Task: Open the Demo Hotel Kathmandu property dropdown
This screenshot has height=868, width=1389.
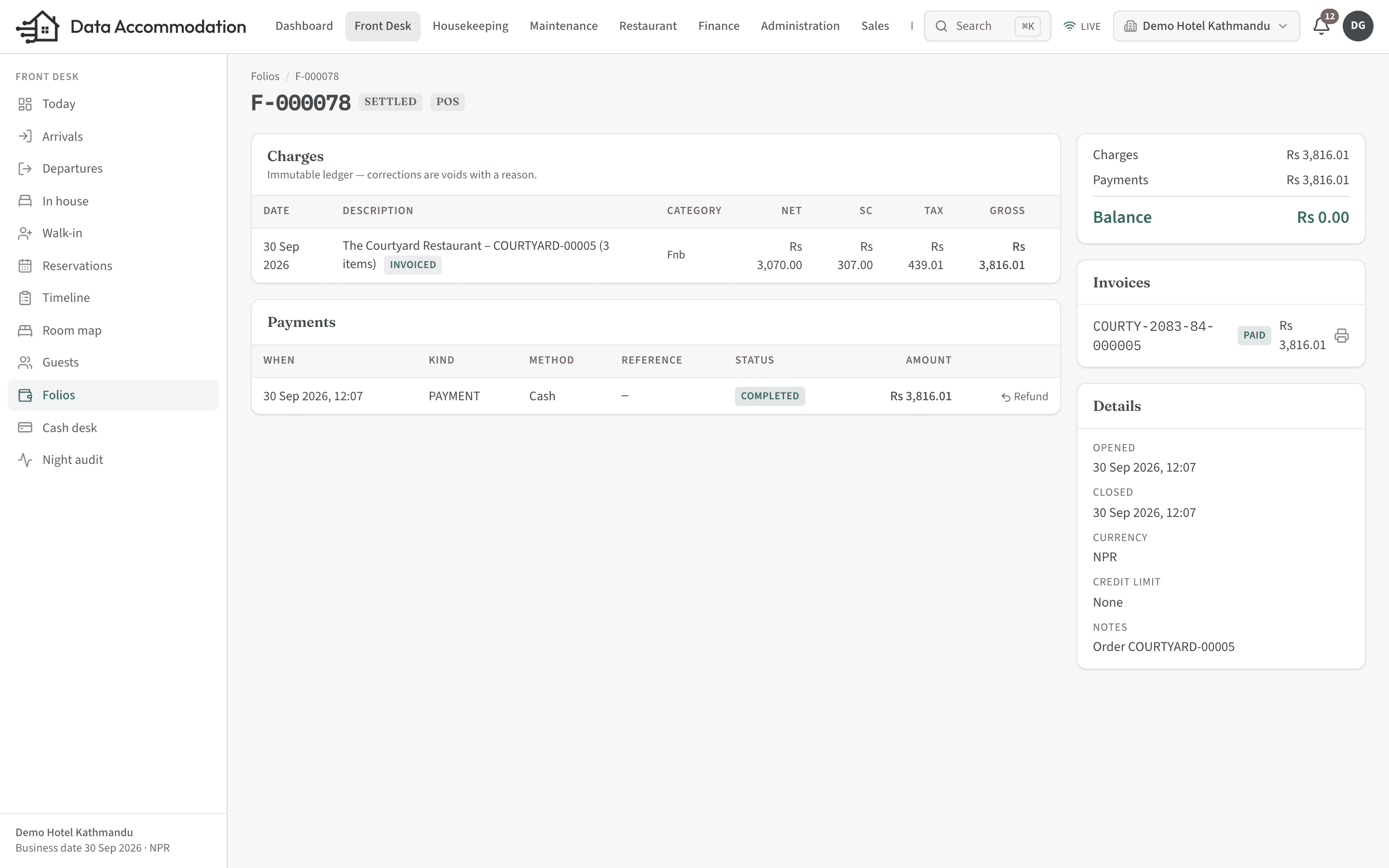Action: (x=1206, y=26)
